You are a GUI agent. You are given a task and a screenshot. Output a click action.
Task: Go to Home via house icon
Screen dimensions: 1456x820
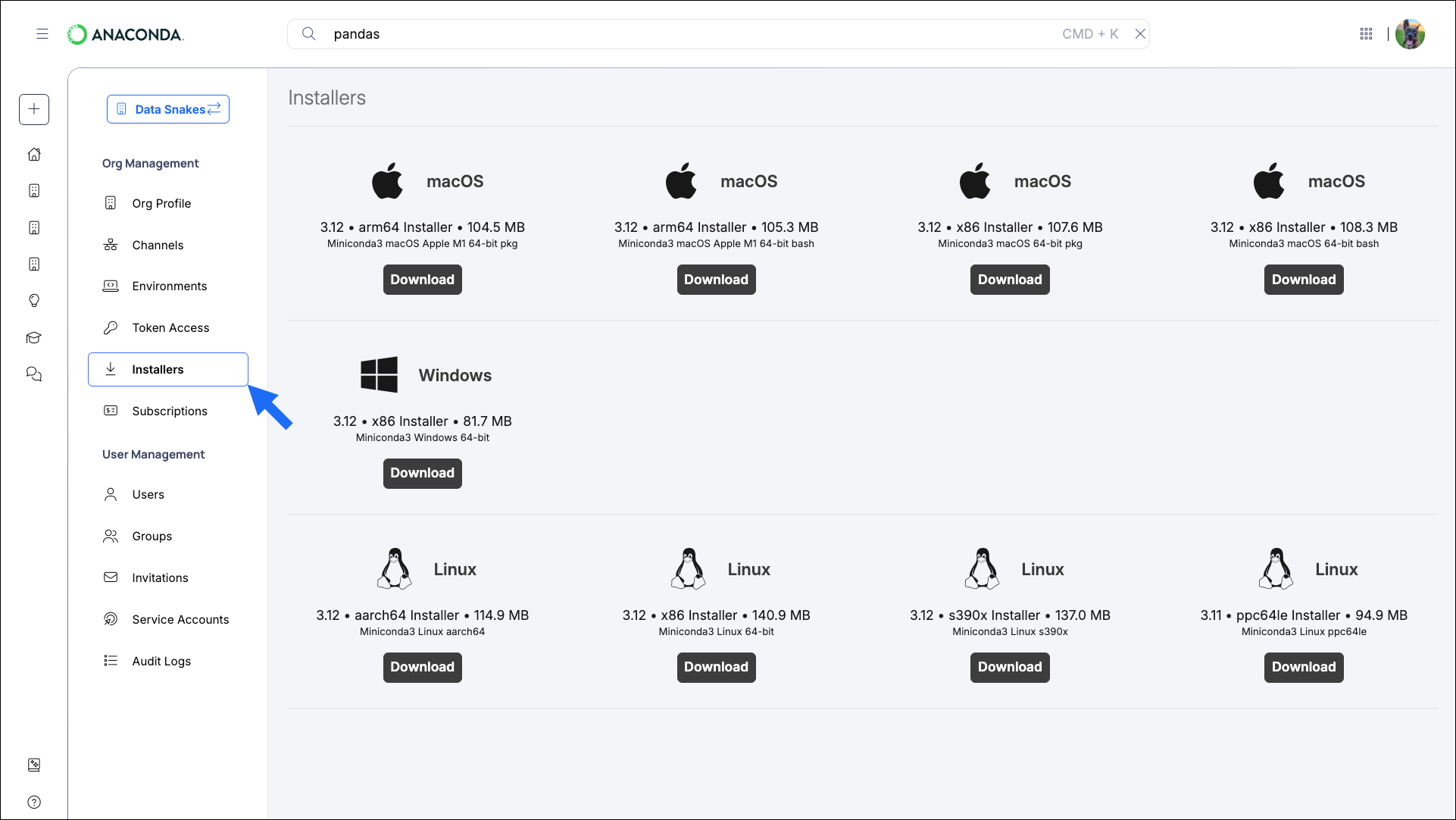click(x=34, y=155)
